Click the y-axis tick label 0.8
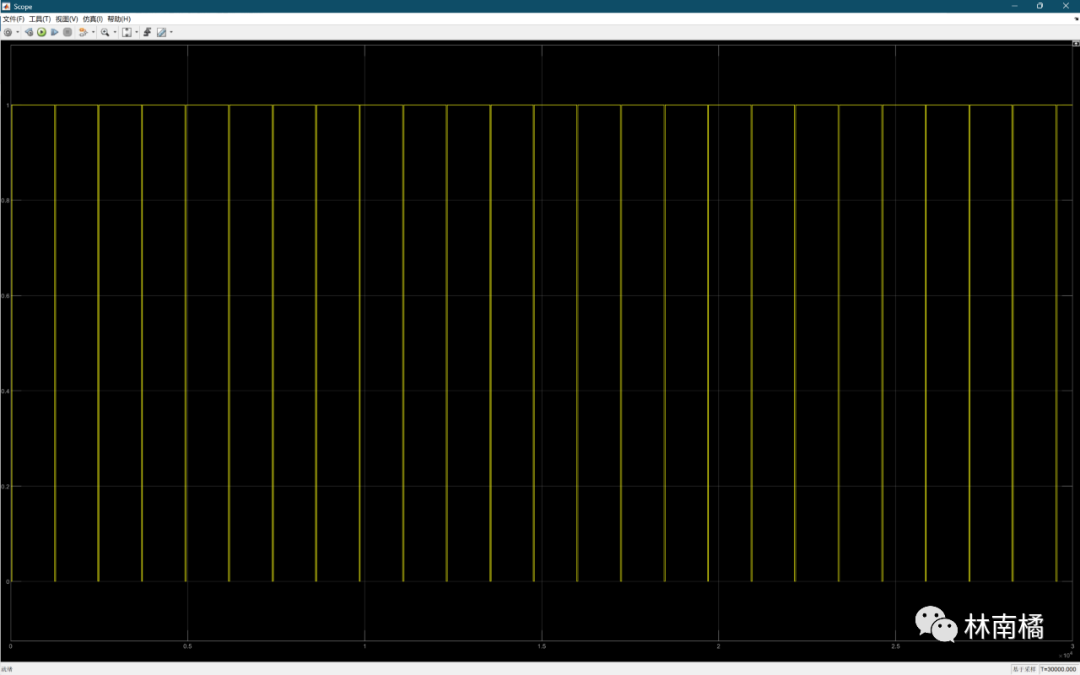Viewport: 1080px width, 675px height. click(6, 200)
